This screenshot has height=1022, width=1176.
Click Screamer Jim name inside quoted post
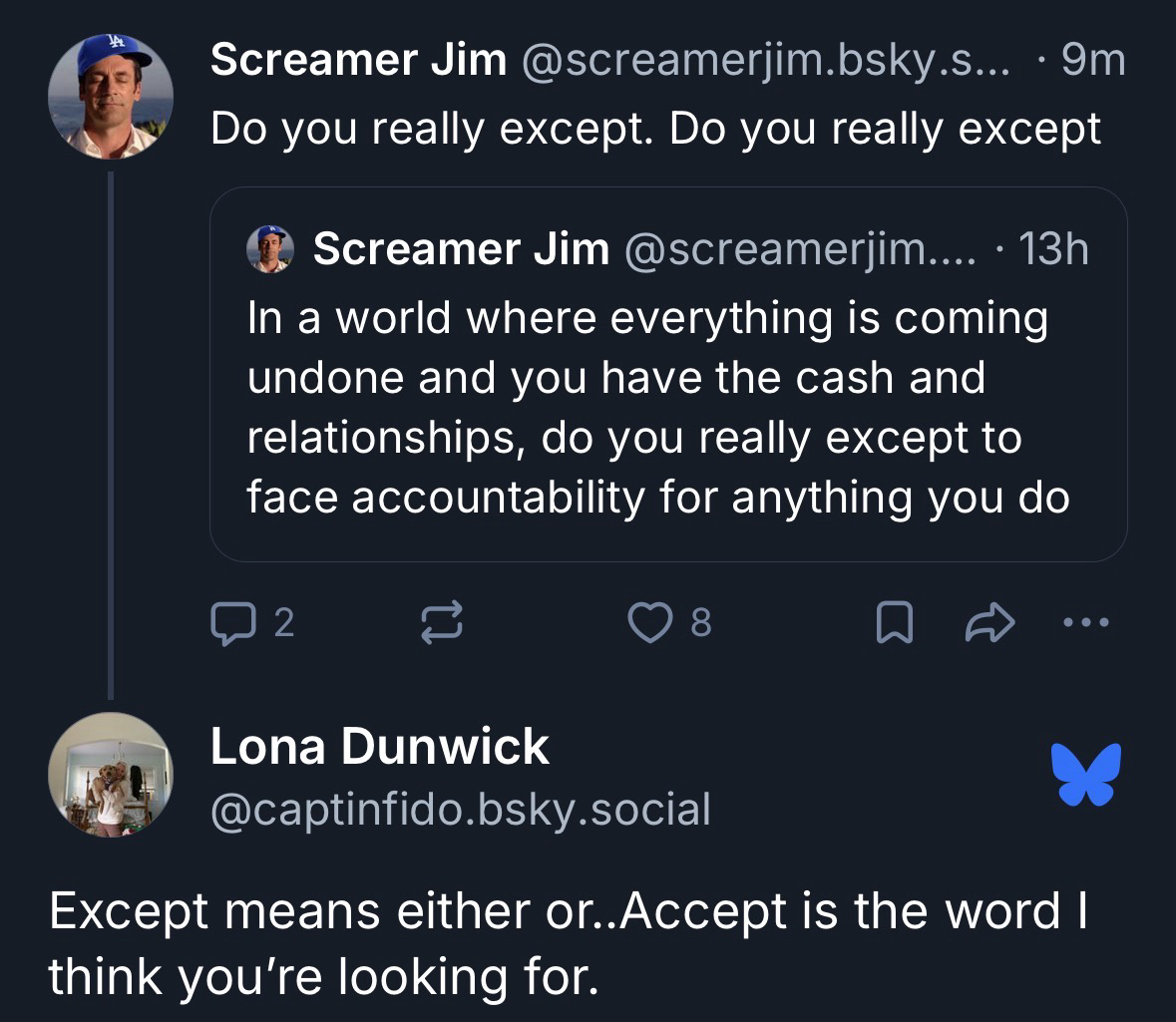461,248
